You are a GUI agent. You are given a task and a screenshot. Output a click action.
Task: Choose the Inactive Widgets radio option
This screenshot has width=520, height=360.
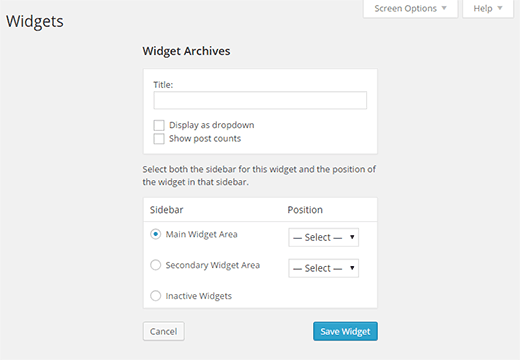click(x=156, y=296)
